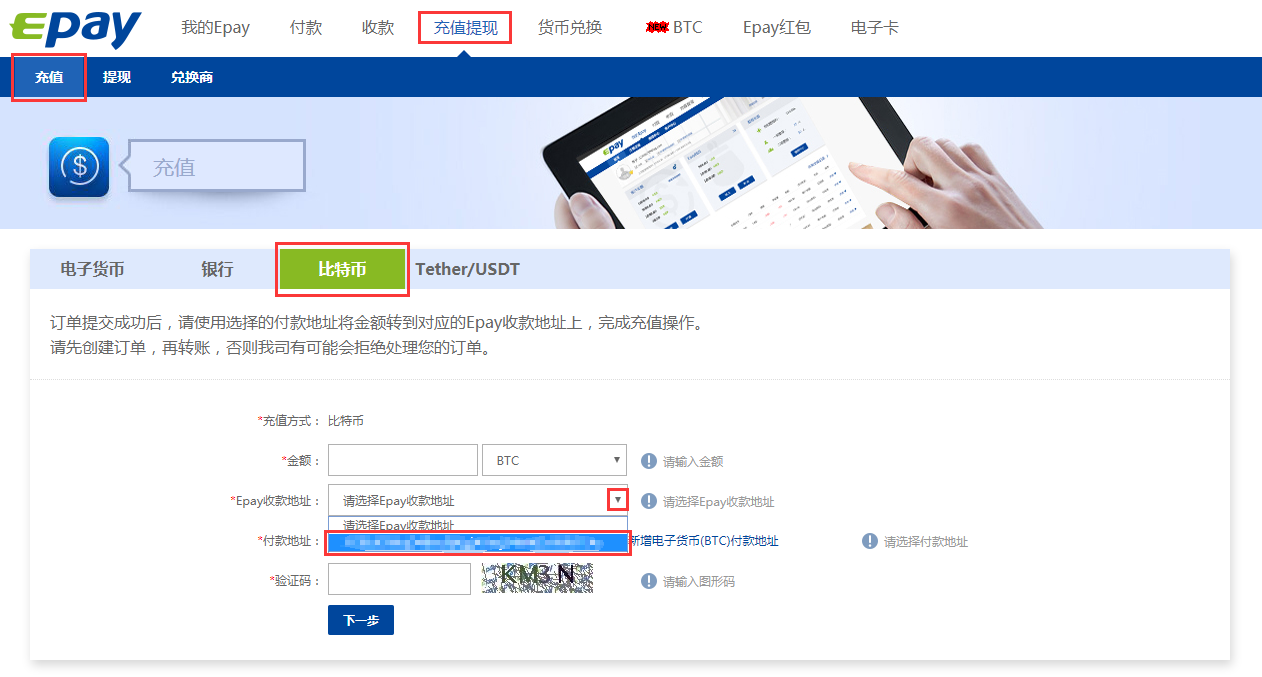Click the 请输入图形码 hint text
The height and width of the screenshot is (677, 1262).
point(699,582)
